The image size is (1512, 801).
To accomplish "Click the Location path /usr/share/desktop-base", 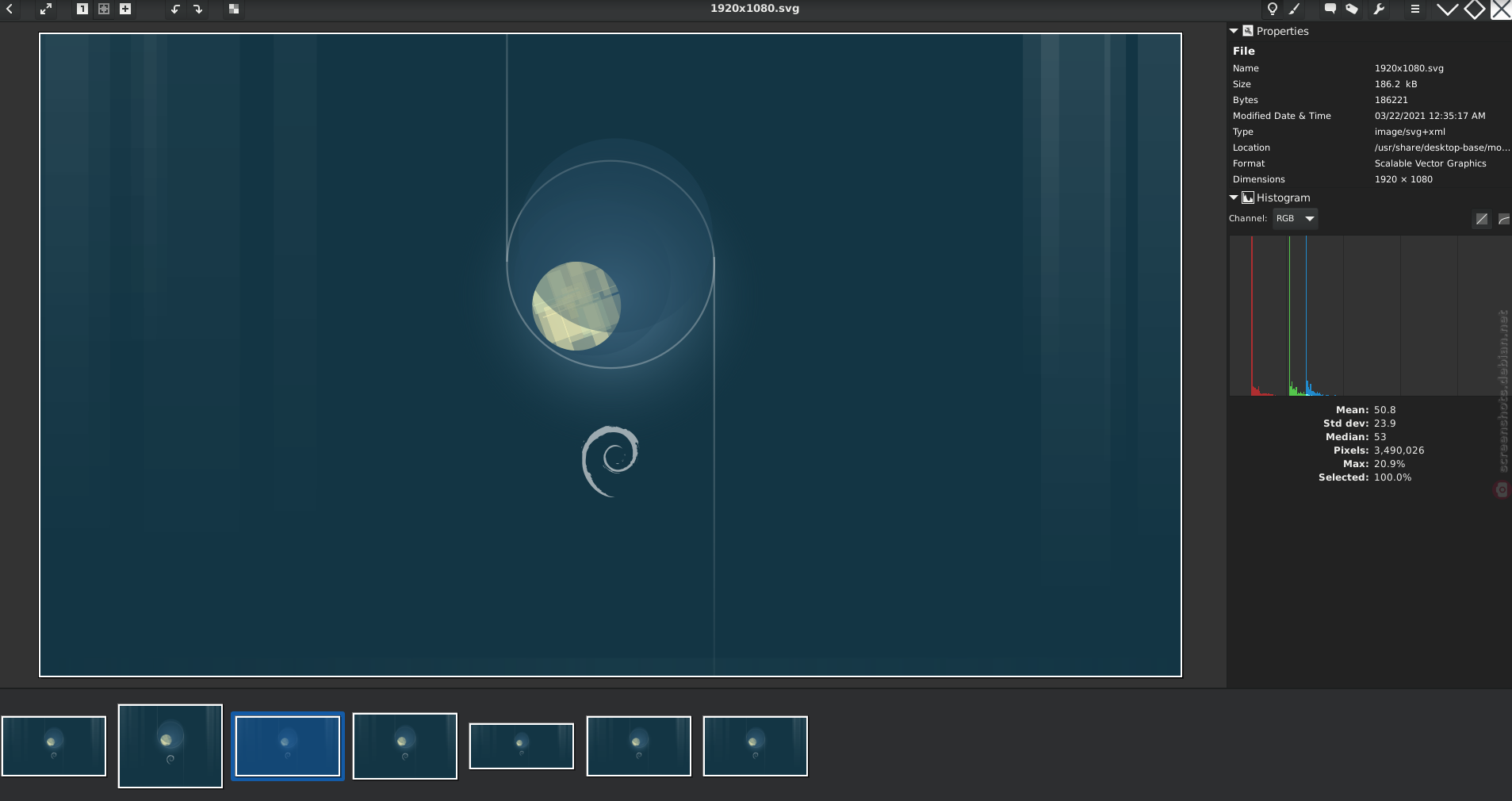I will [x=1442, y=148].
